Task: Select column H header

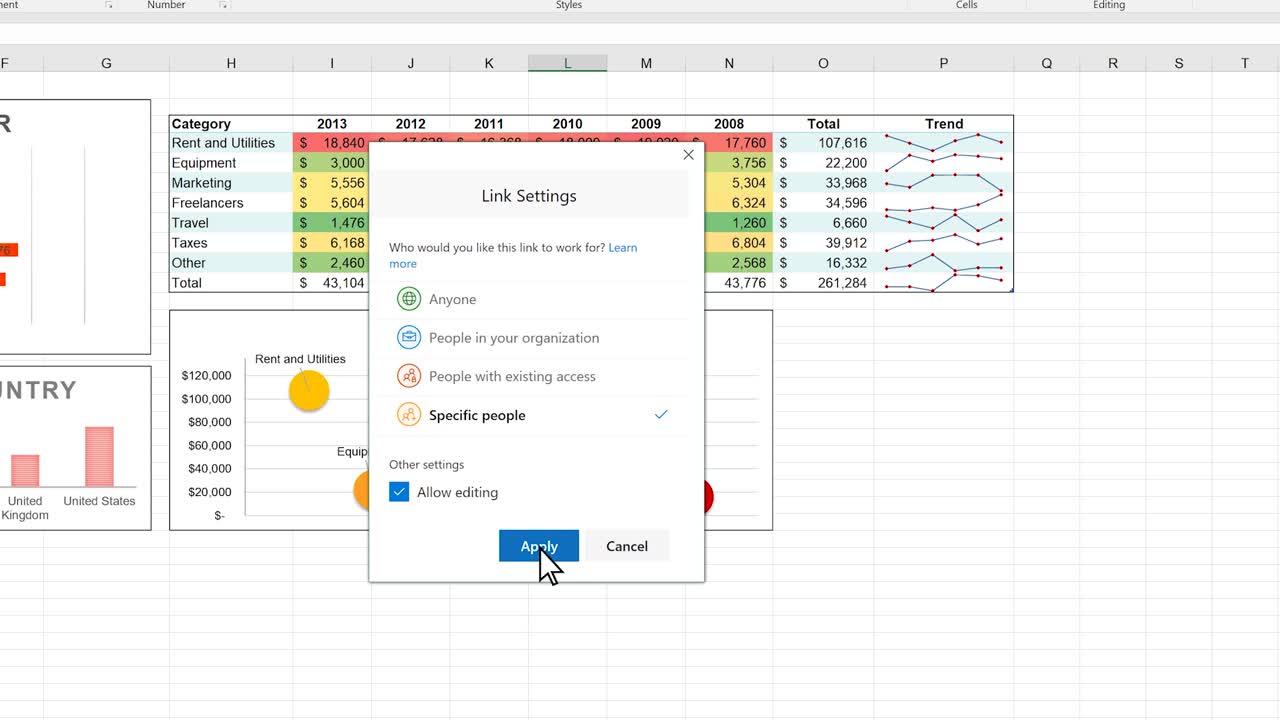Action: pyautogui.click(x=231, y=63)
